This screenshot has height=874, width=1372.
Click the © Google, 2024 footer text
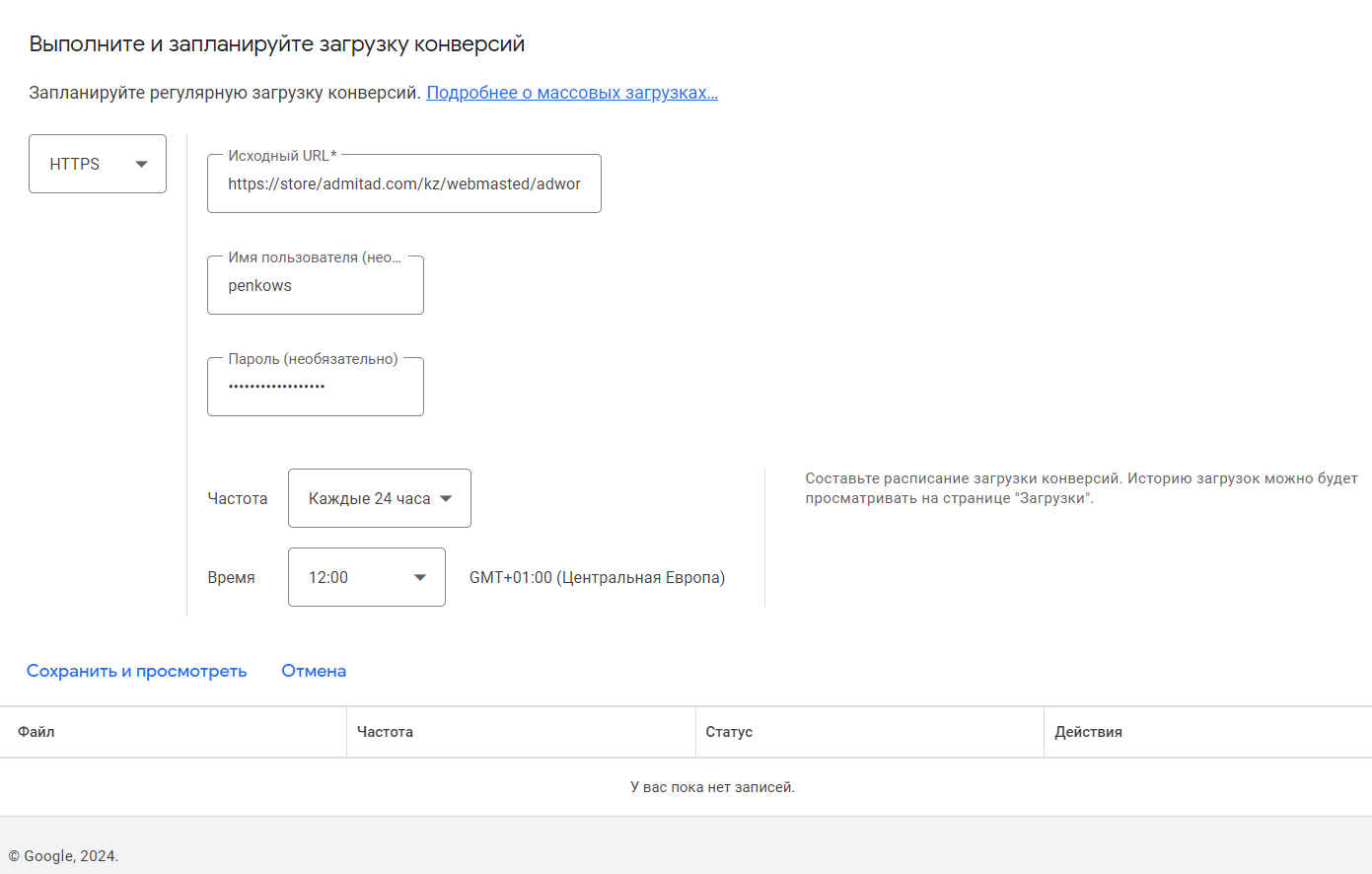coord(63,856)
